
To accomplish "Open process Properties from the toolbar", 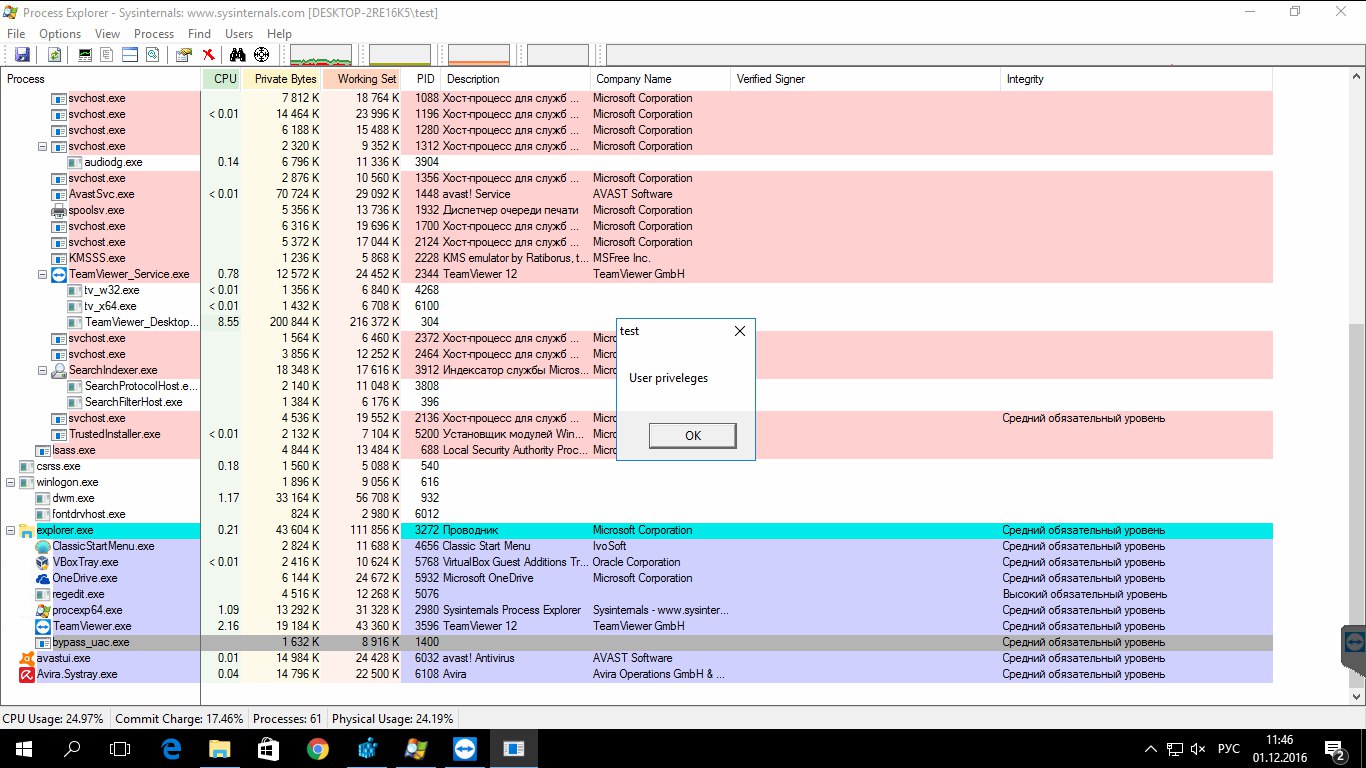I will pos(183,55).
